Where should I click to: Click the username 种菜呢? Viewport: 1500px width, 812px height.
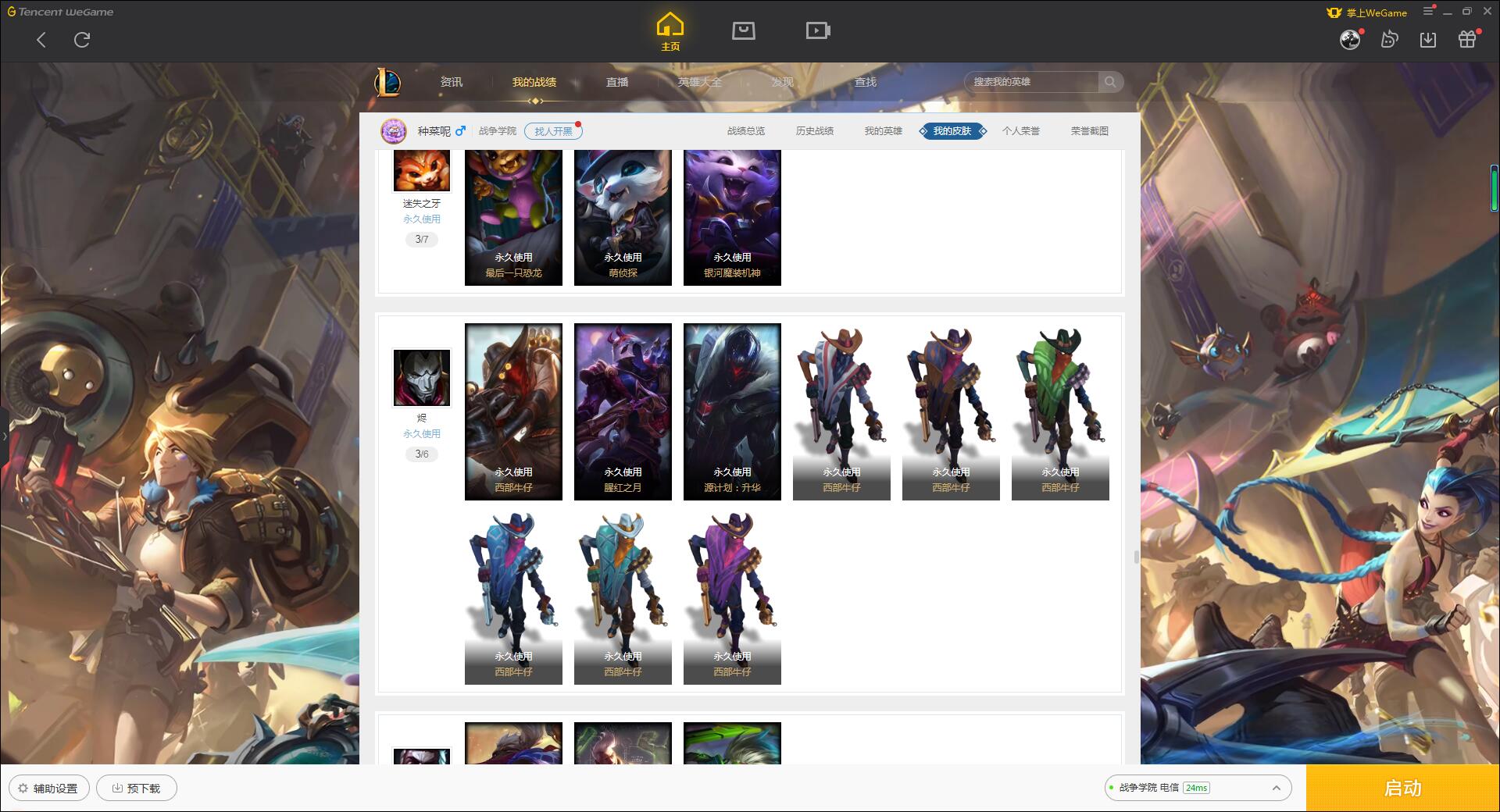point(434,131)
